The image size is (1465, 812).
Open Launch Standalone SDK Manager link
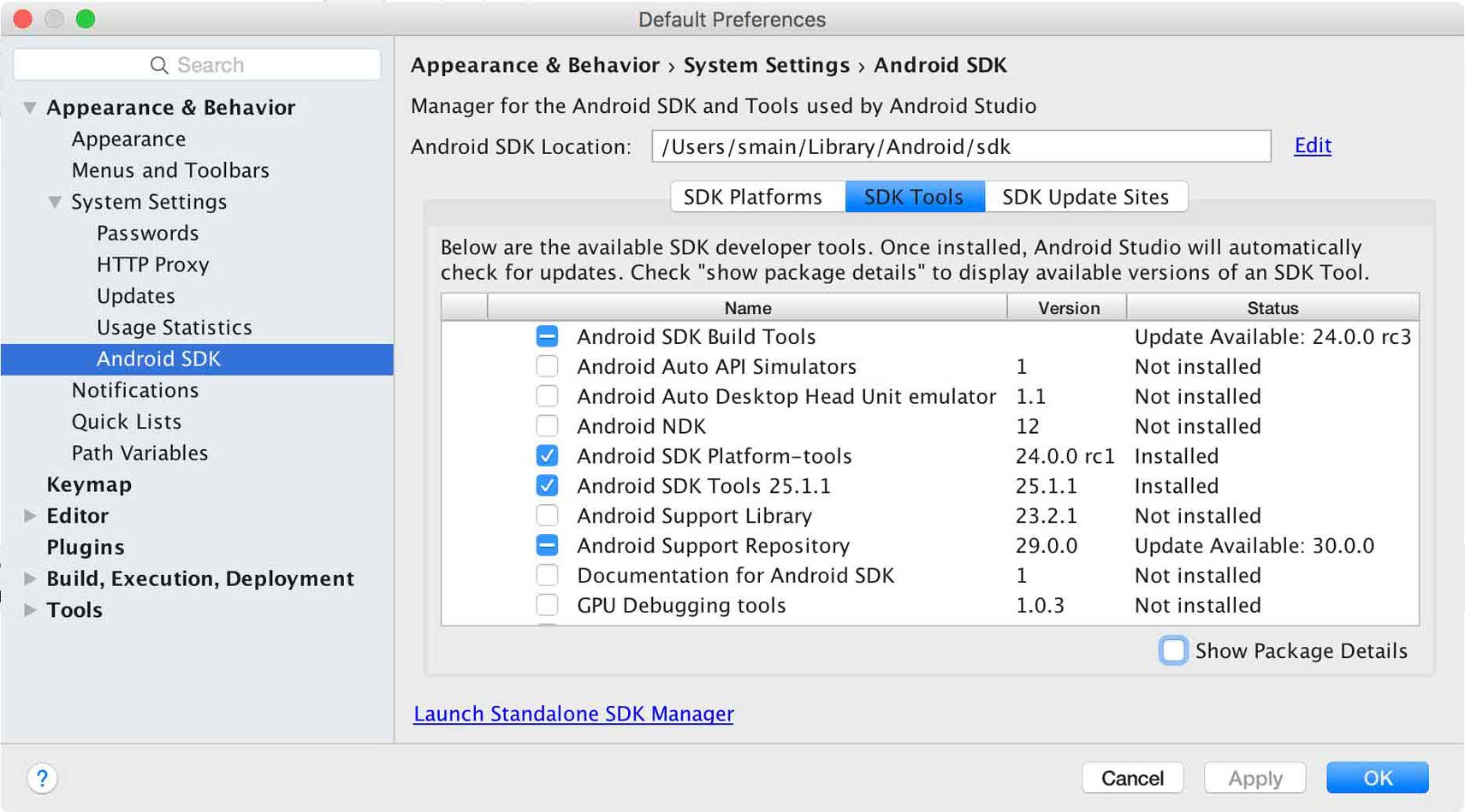[573, 714]
